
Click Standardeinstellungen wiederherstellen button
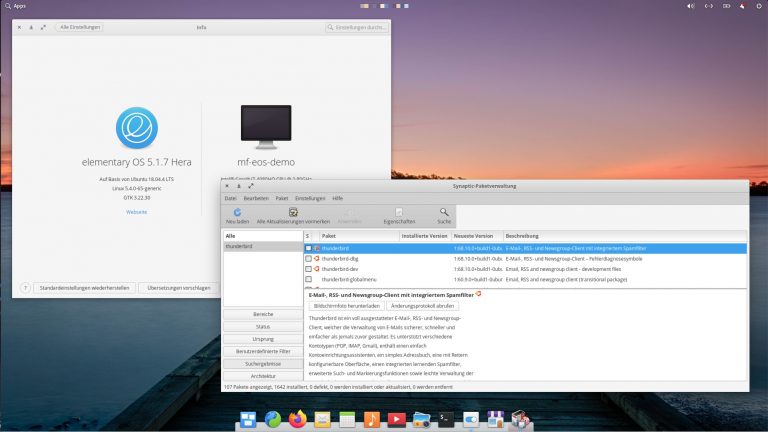tap(84, 288)
